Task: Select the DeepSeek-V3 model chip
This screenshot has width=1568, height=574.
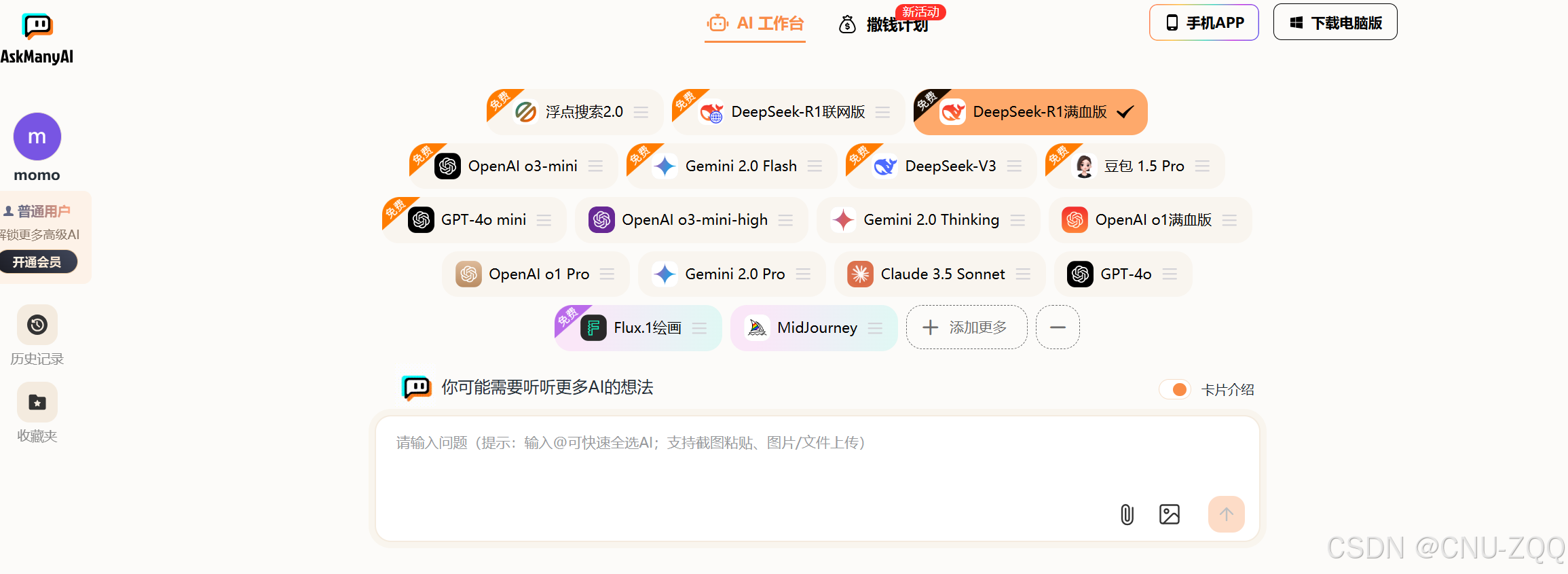Action: point(941,166)
